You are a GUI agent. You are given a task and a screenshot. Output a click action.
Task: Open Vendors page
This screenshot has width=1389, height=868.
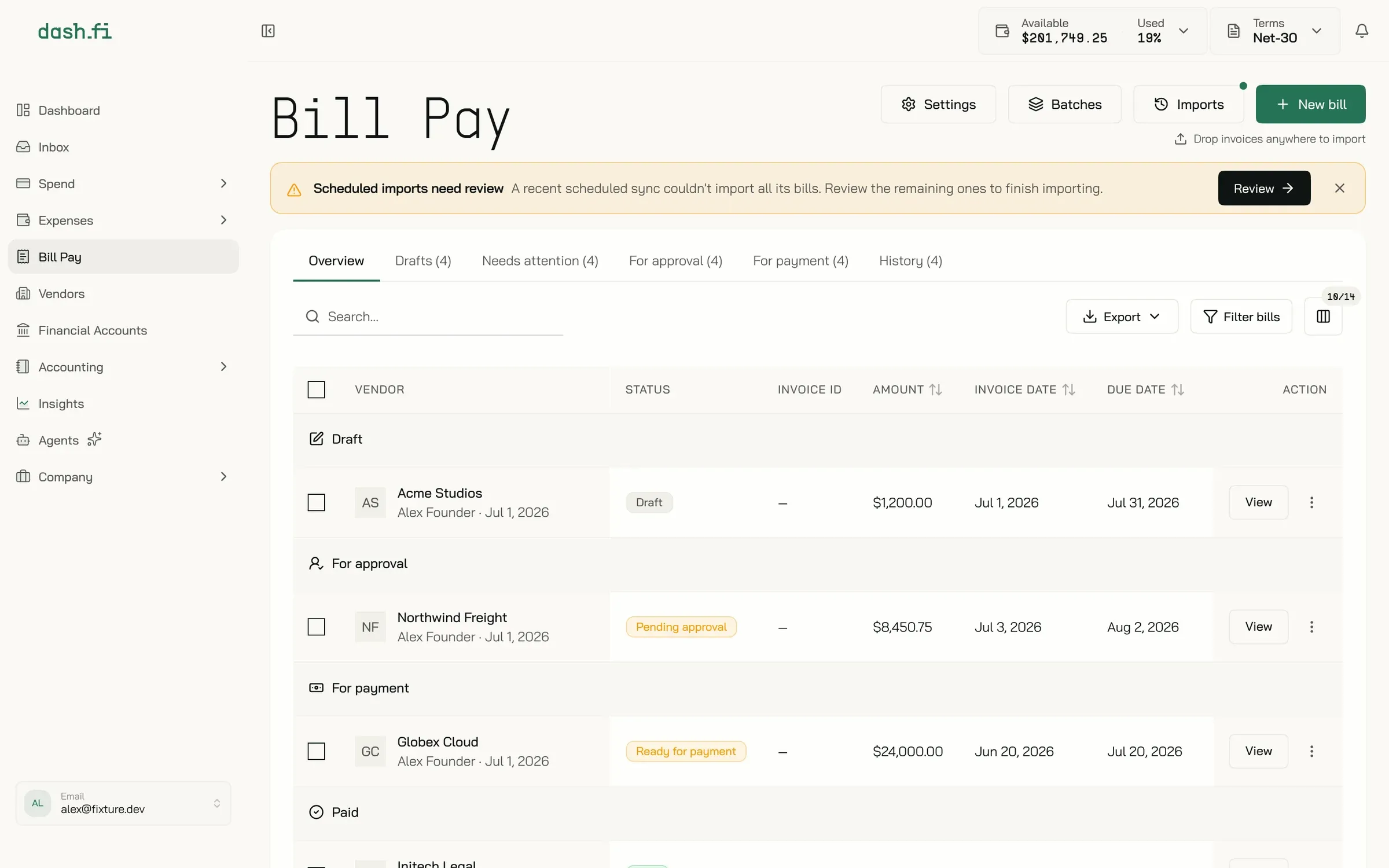coord(123,293)
